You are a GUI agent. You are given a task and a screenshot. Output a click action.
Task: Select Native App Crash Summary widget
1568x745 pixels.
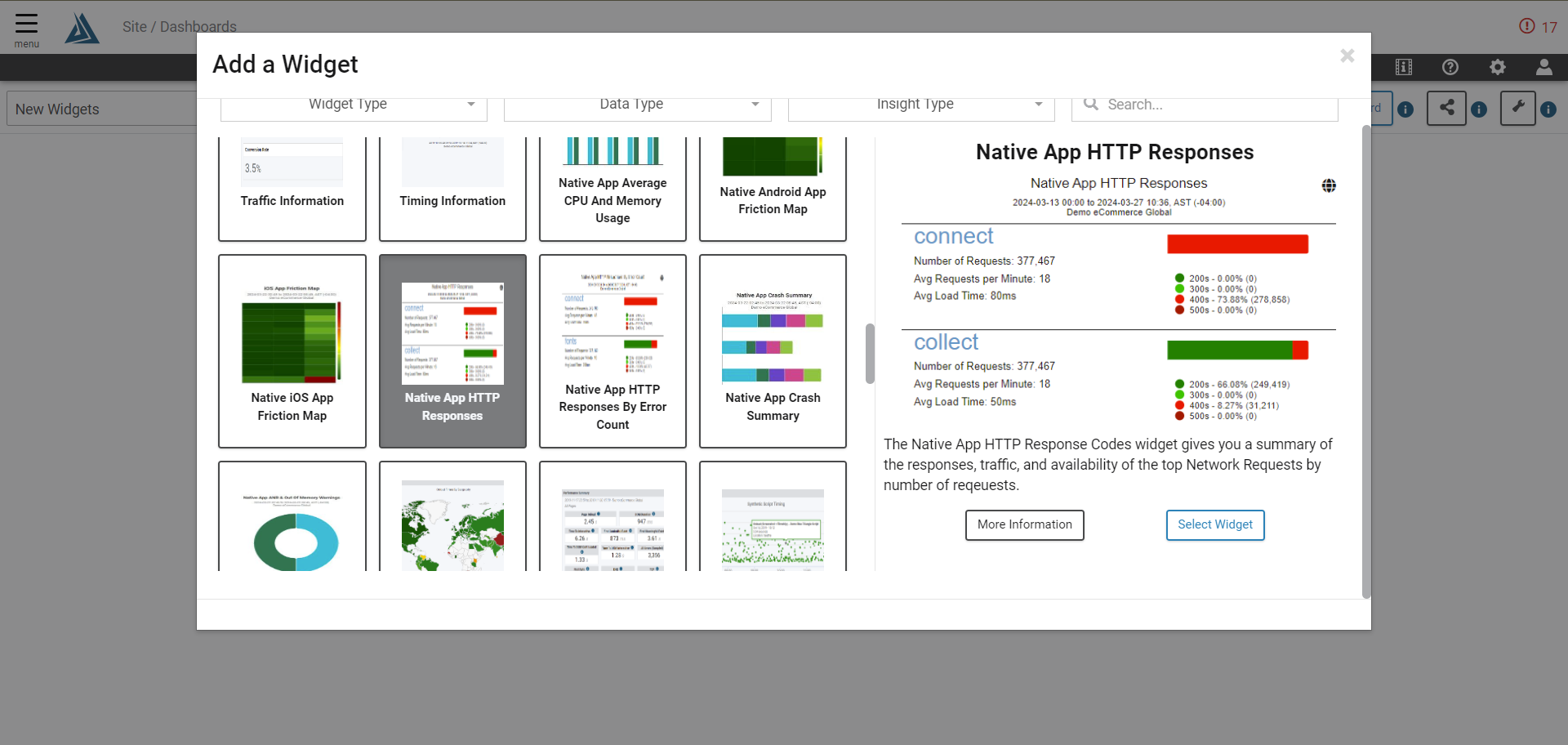coord(773,351)
